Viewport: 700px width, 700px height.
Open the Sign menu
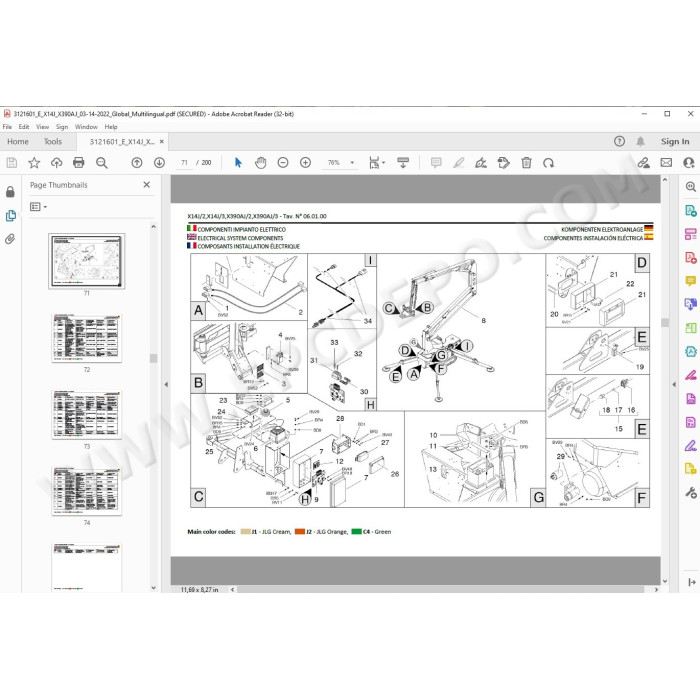pyautogui.click(x=62, y=127)
